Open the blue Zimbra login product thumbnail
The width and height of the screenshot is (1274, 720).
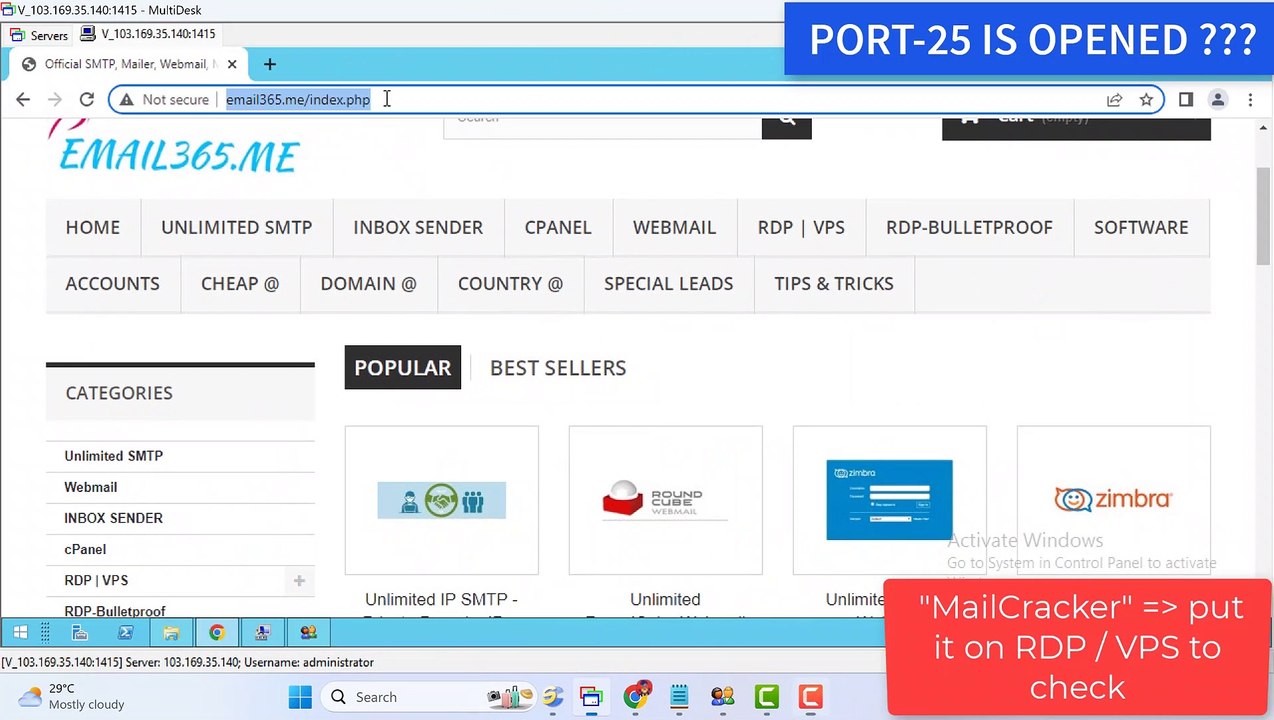pyautogui.click(x=890, y=500)
